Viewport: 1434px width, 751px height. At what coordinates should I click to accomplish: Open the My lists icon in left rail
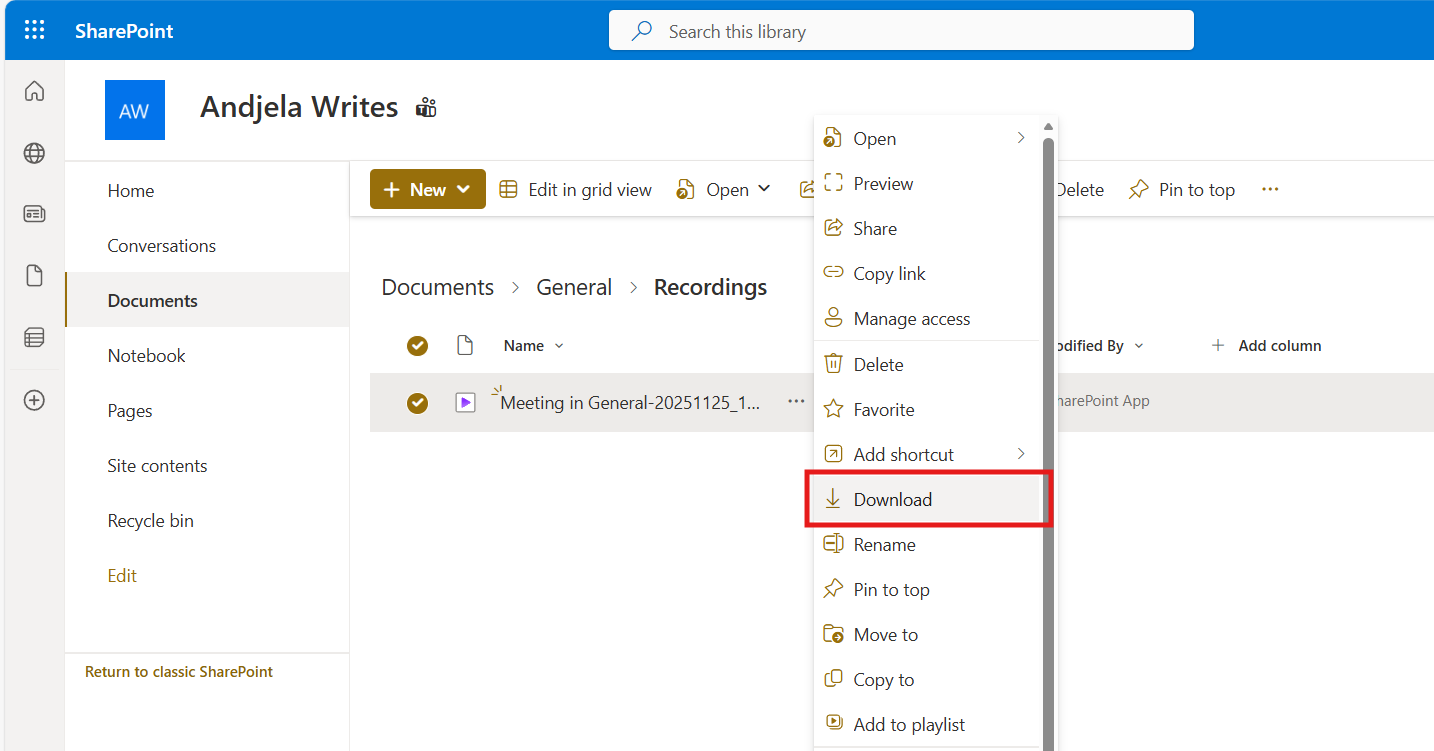point(34,338)
